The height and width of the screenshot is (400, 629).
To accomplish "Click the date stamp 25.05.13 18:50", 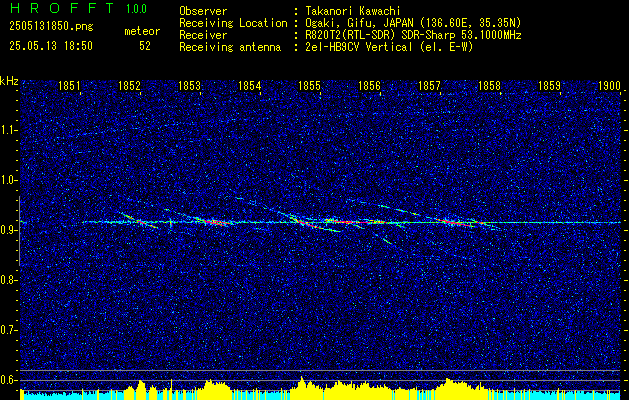I will pos(51,46).
